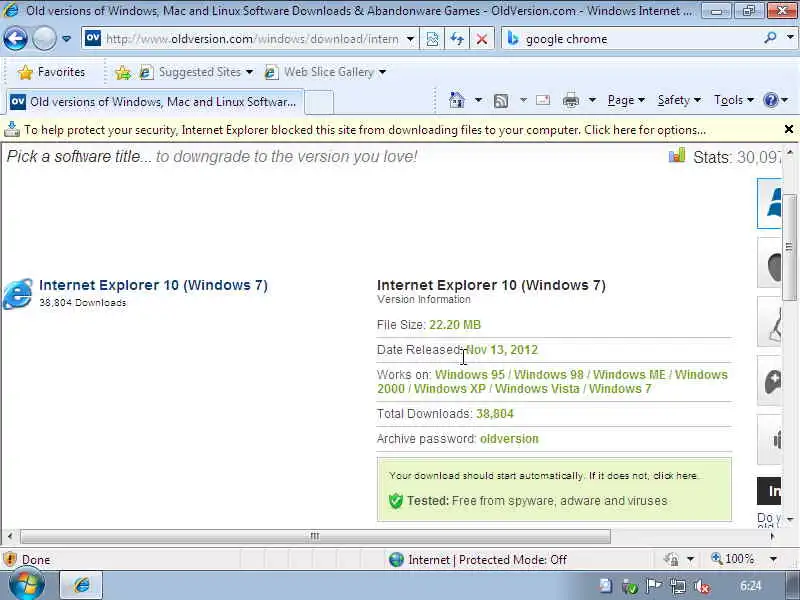Image resolution: width=800 pixels, height=600 pixels.
Task: Open the recent pages dropdown arrow
Action: point(66,39)
